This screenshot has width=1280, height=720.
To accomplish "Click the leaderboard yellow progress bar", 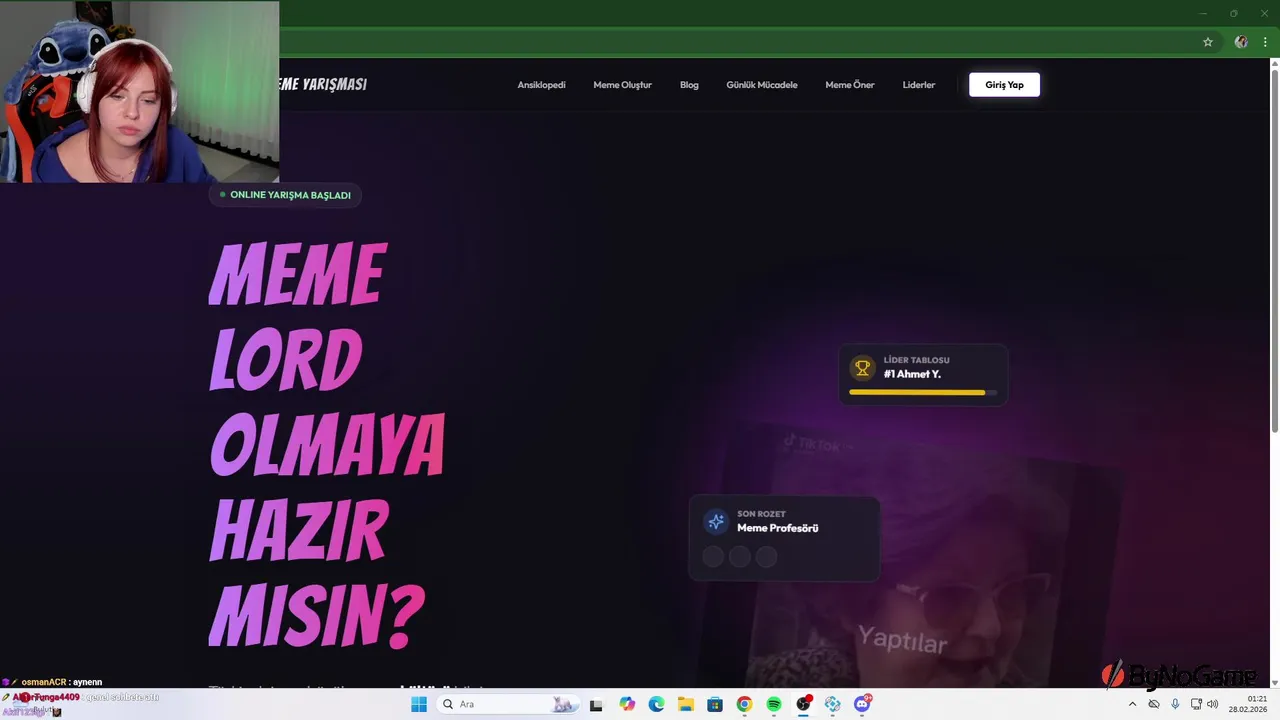I will click(923, 393).
